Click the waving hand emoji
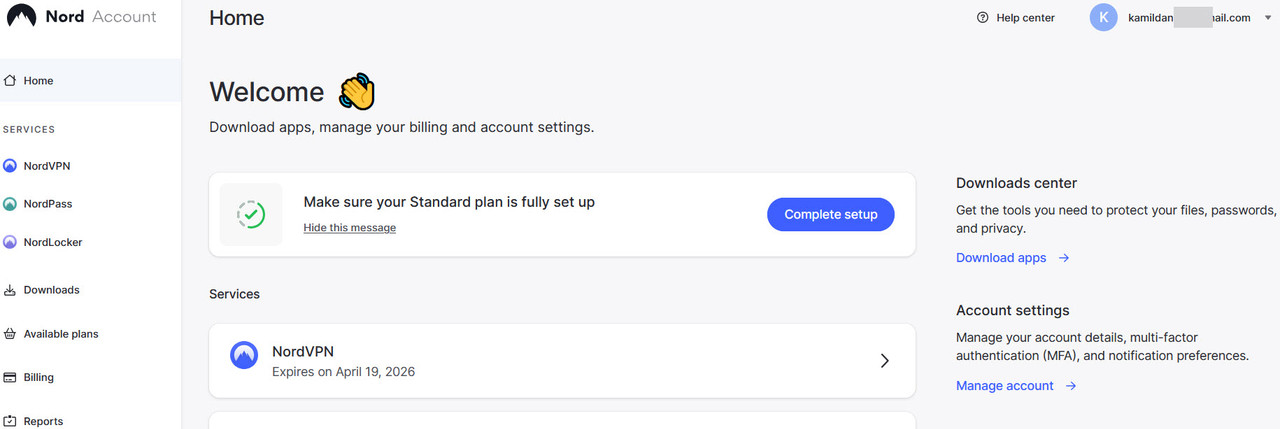 (357, 92)
